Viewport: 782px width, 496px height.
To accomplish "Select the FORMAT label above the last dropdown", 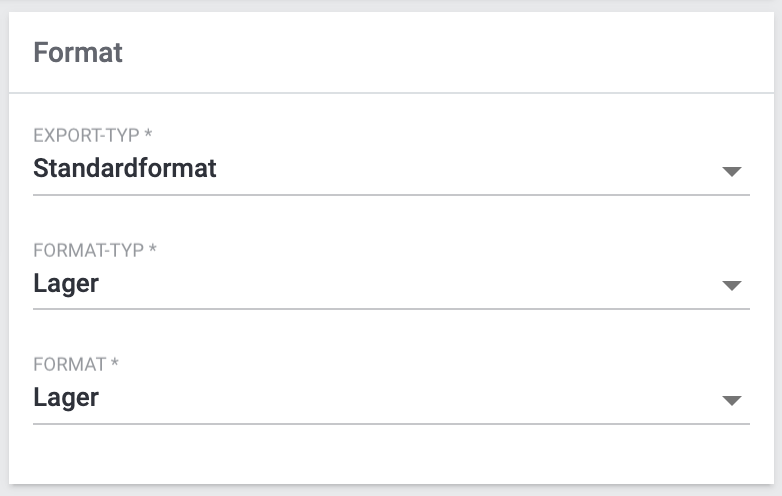I will tap(69, 364).
